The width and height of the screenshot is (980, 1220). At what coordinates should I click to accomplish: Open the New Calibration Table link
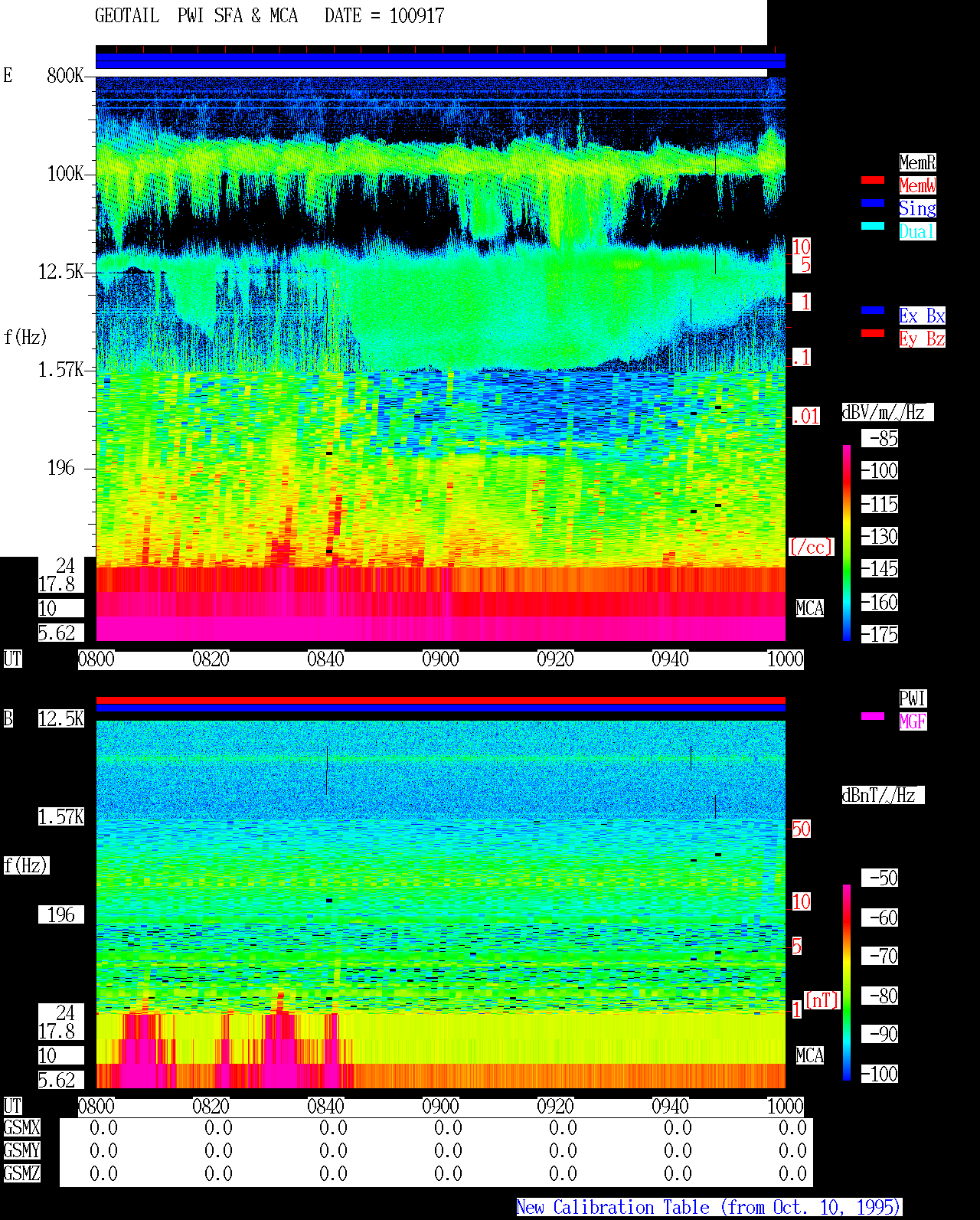[709, 1208]
